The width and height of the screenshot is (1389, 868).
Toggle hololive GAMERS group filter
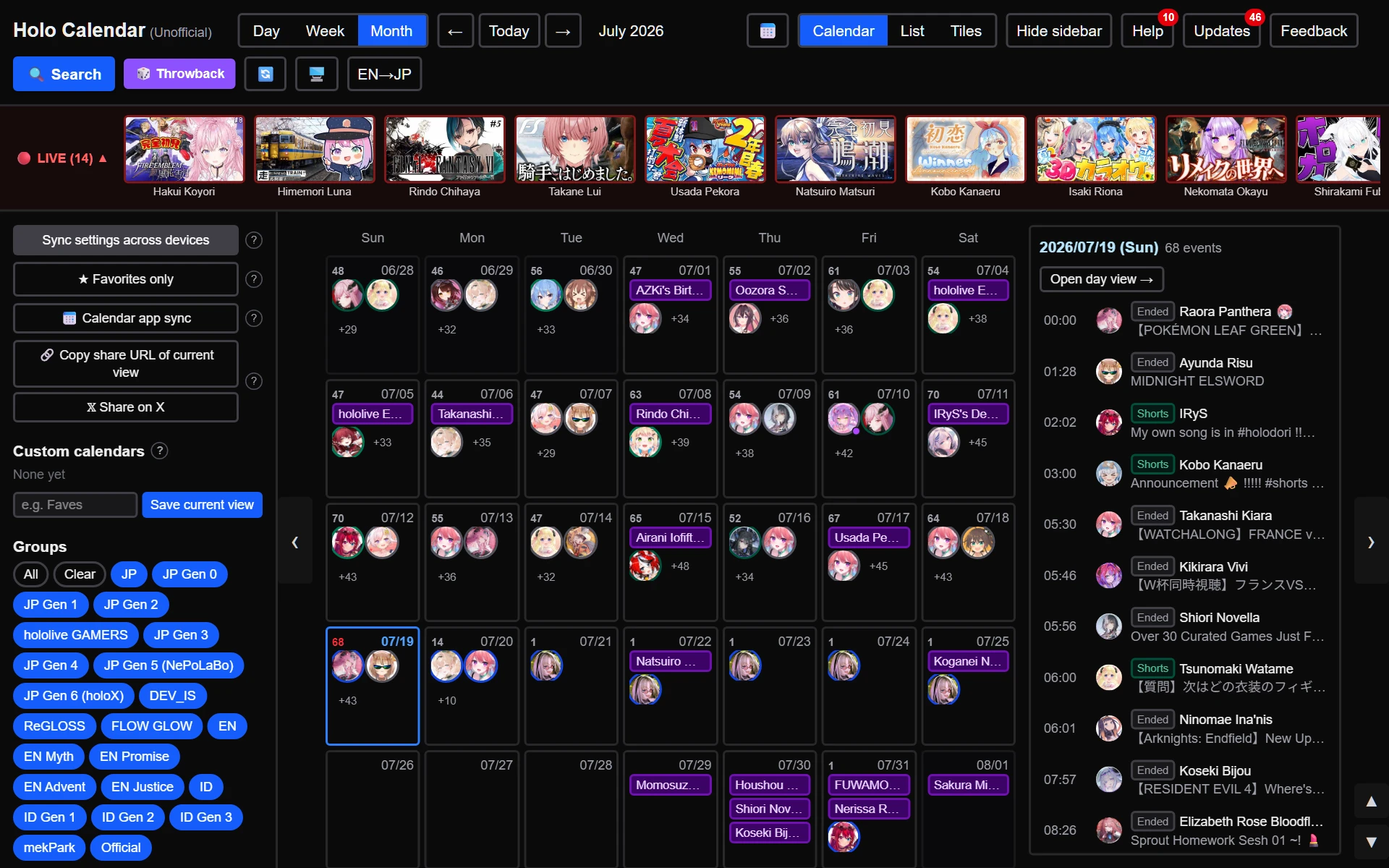(x=75, y=635)
